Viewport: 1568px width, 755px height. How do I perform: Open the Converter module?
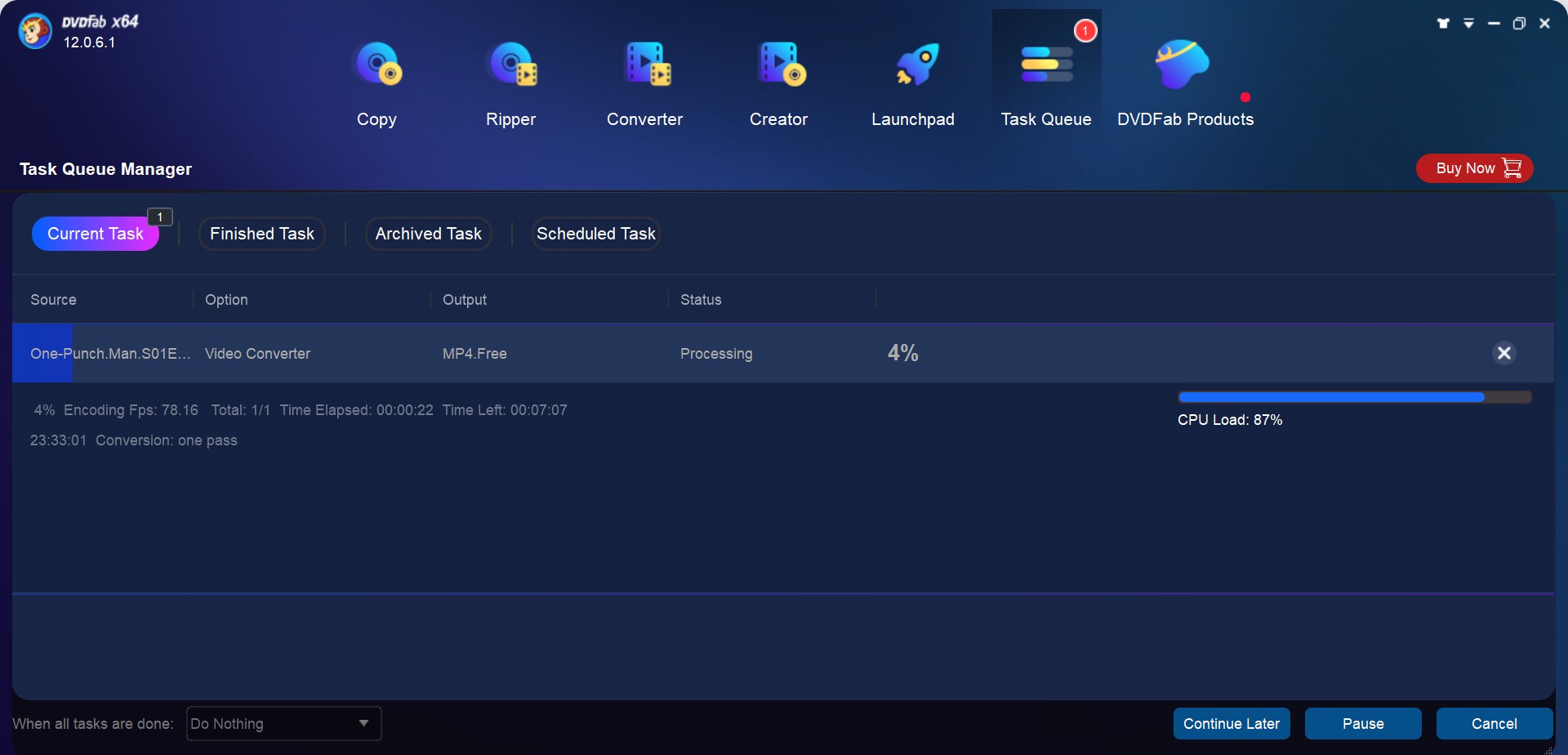click(x=644, y=82)
